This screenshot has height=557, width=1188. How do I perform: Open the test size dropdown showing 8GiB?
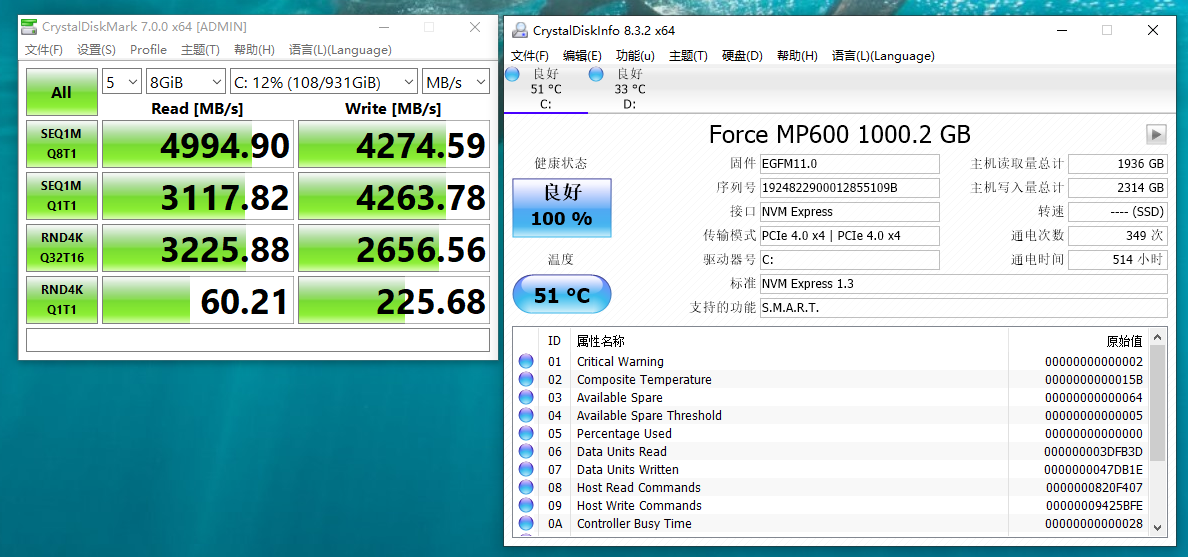pyautogui.click(x=186, y=82)
